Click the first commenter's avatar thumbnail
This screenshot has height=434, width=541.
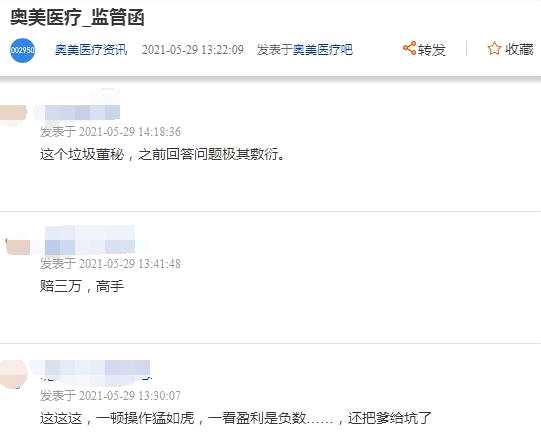13,113
